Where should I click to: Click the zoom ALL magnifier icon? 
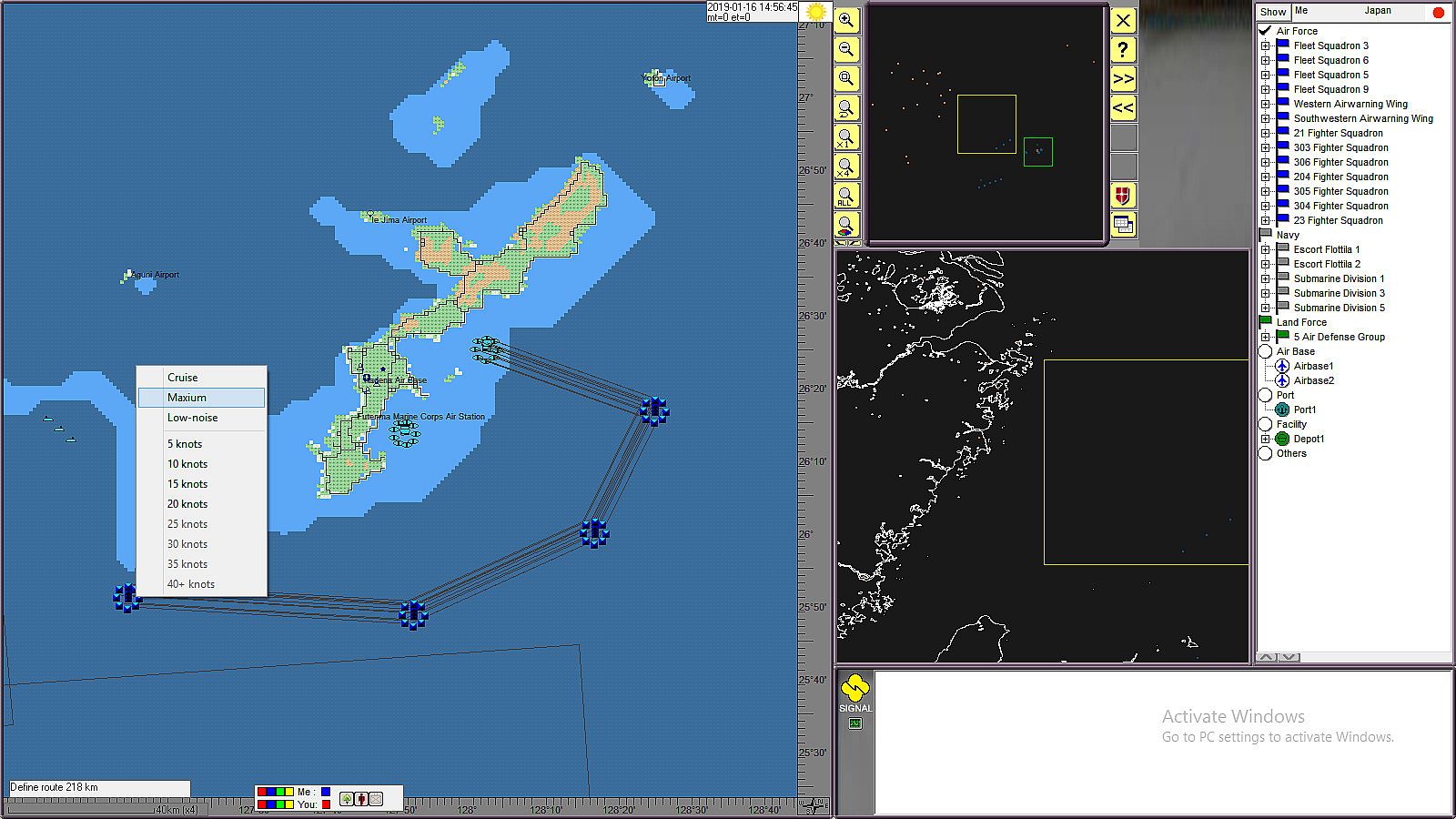tap(846, 196)
